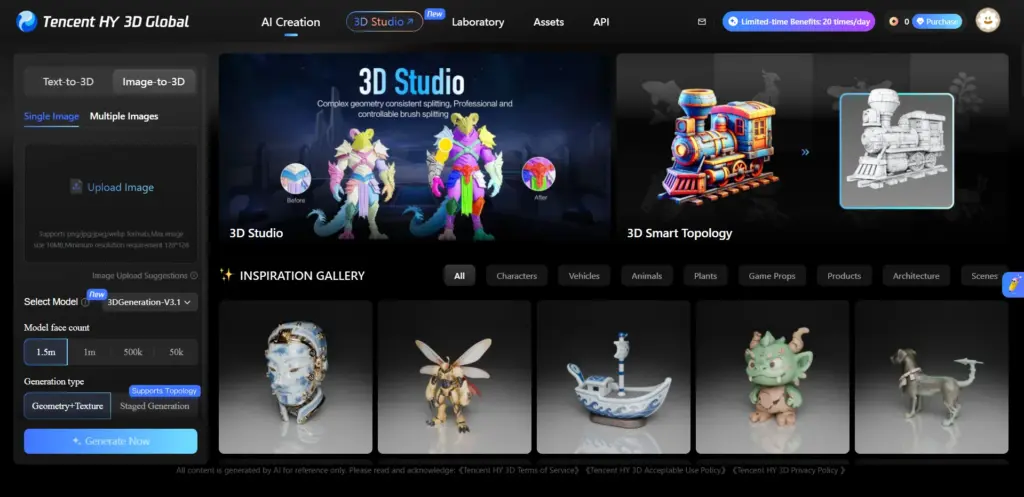Filter gallery by Scenes
Image resolution: width=1024 pixels, height=497 pixels.
coord(984,276)
